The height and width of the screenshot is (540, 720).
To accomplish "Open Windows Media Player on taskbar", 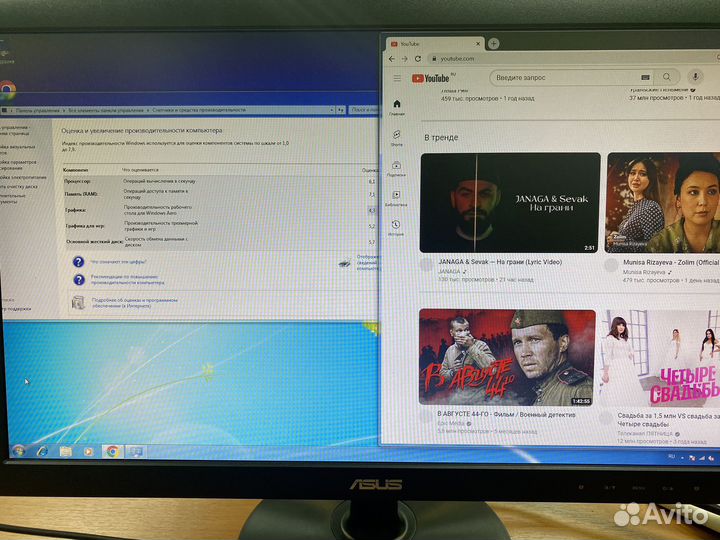I will (88, 452).
